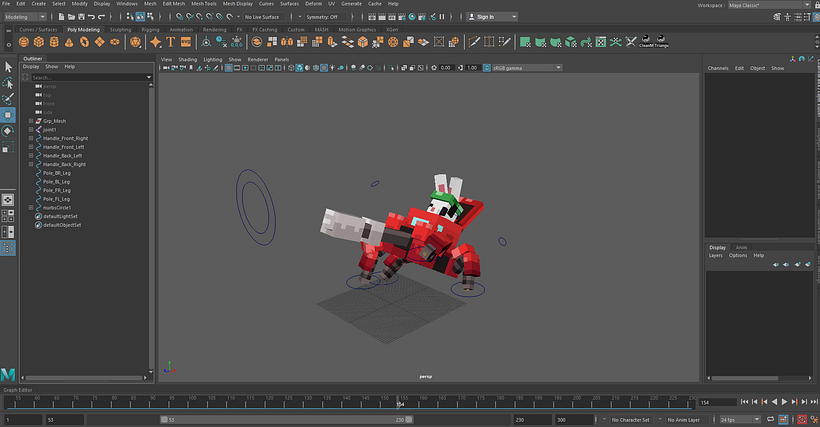Viewport: 820px width, 427px height.
Task: Click the Redo arrow icon
Action: pos(101,17)
